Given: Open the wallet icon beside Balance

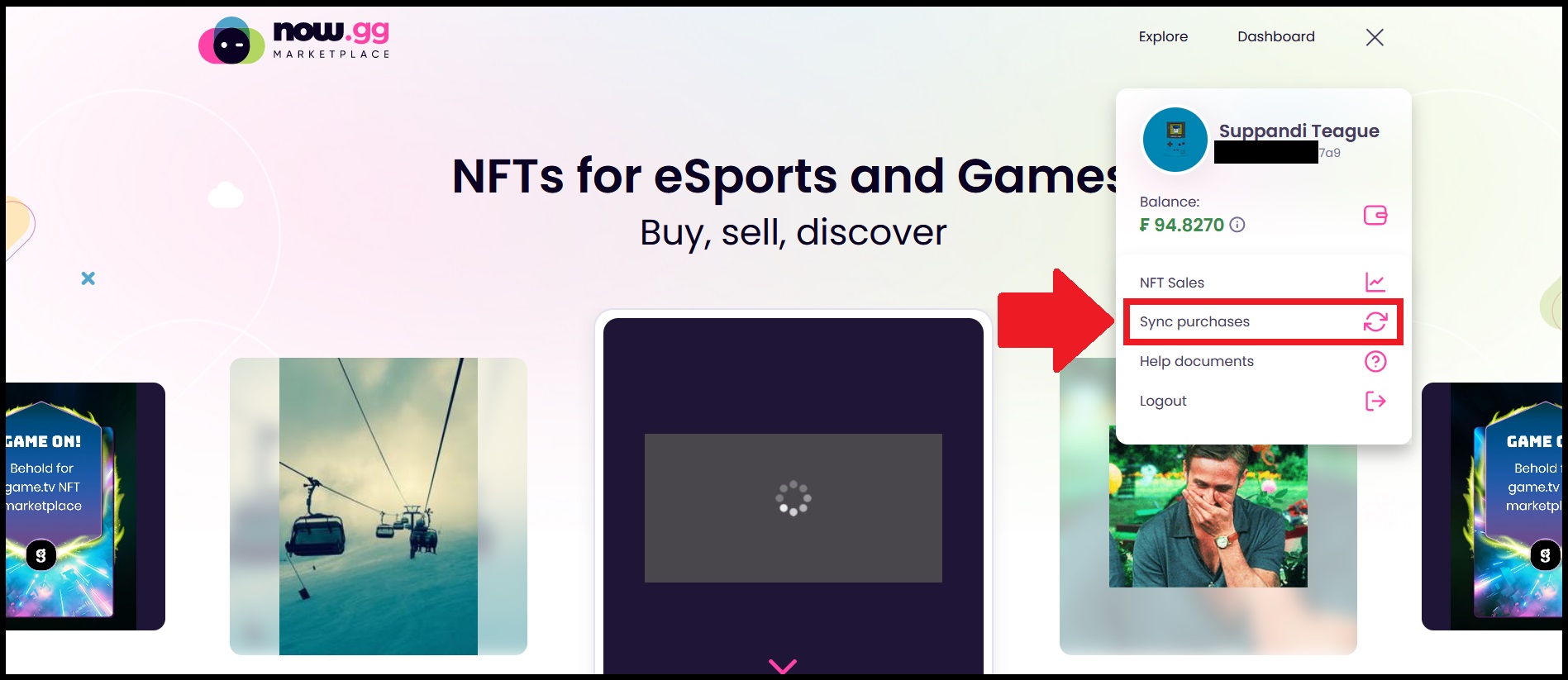Looking at the screenshot, I should (1375, 216).
